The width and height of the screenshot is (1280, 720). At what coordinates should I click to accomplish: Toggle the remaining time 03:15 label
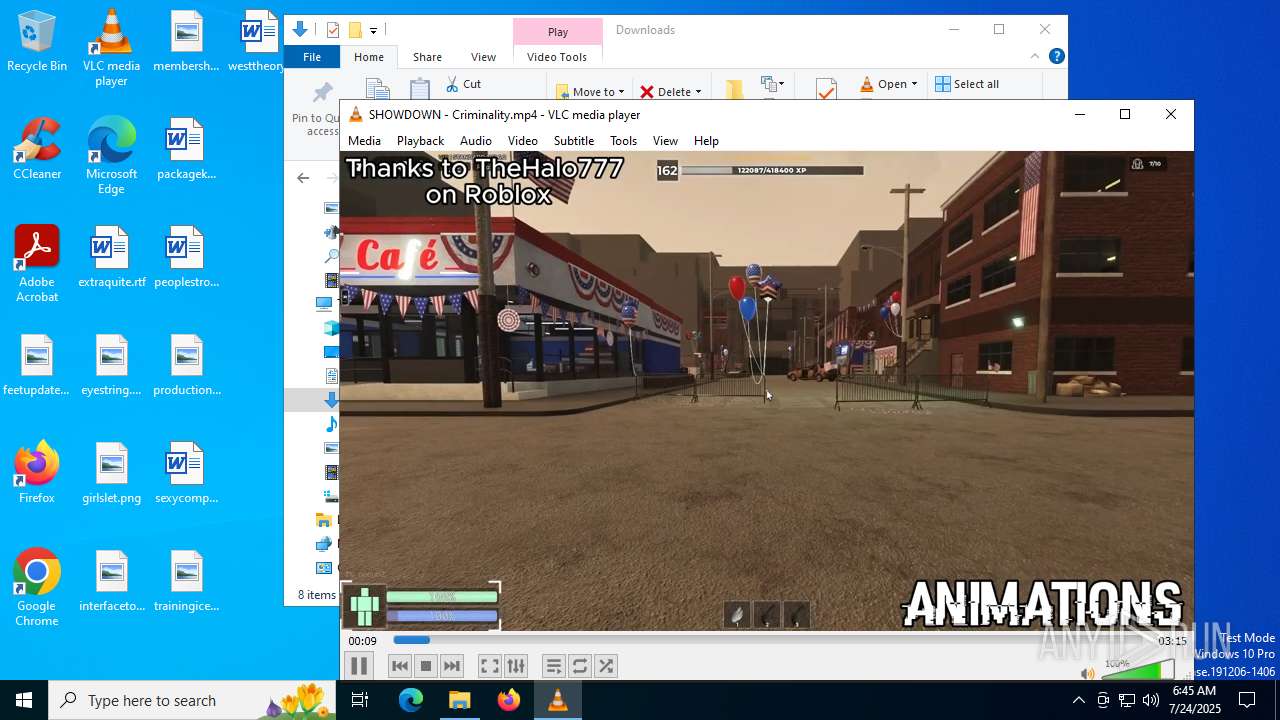[1172, 641]
